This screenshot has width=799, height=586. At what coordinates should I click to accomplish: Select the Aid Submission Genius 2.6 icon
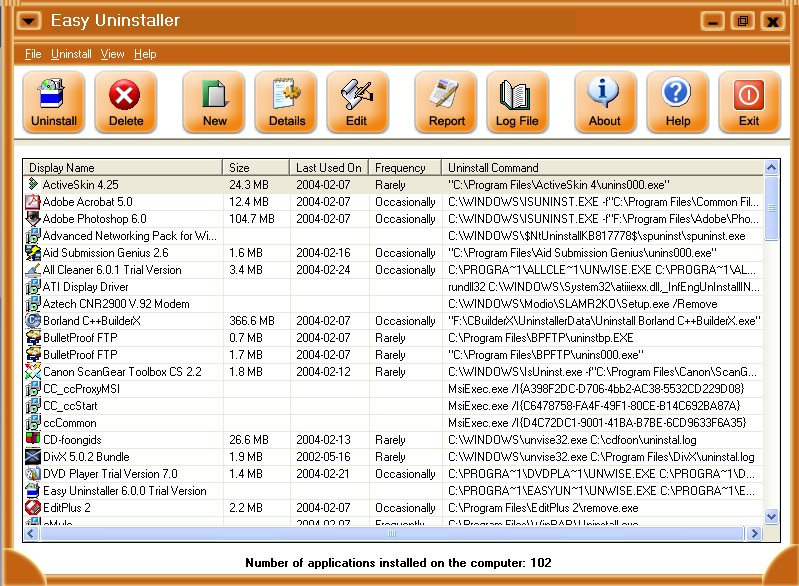click(x=33, y=252)
